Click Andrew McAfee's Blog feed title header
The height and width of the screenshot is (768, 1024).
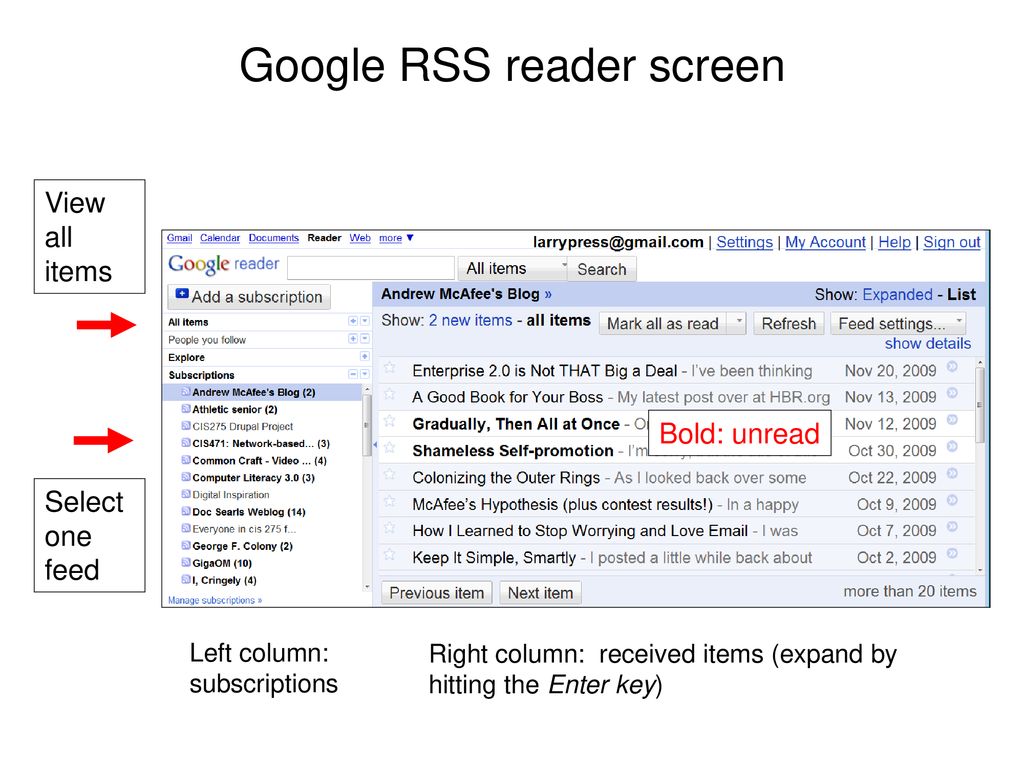[466, 294]
